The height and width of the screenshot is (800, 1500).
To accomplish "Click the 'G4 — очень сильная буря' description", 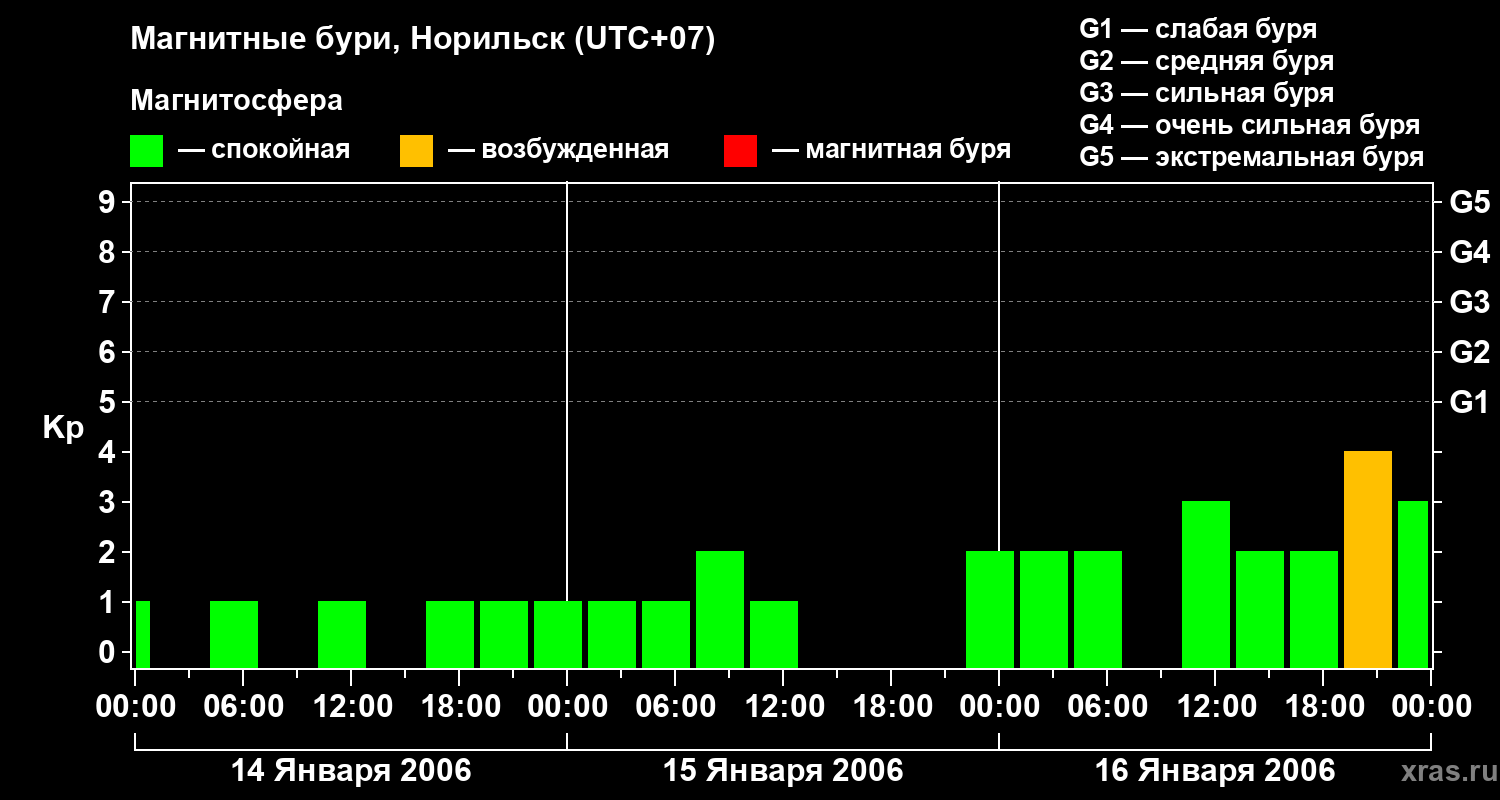I will [x=1250, y=125].
